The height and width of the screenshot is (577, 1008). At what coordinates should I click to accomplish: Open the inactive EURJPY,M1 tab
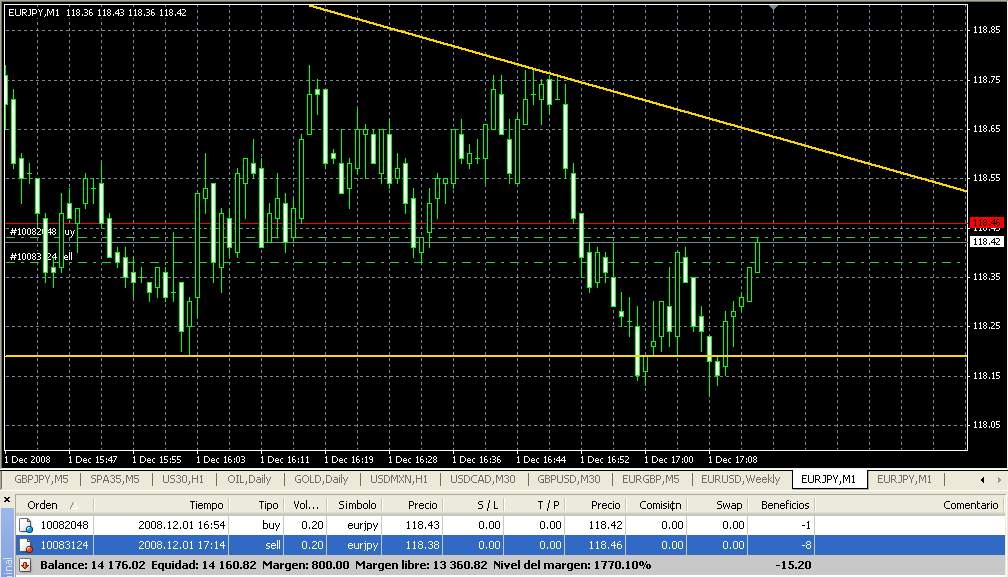pos(904,479)
